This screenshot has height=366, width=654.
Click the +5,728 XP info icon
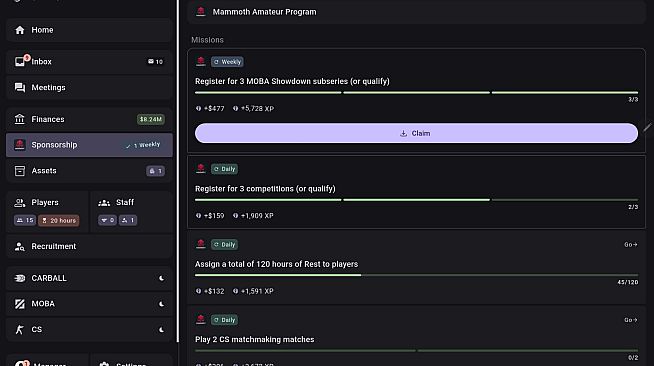[236, 108]
